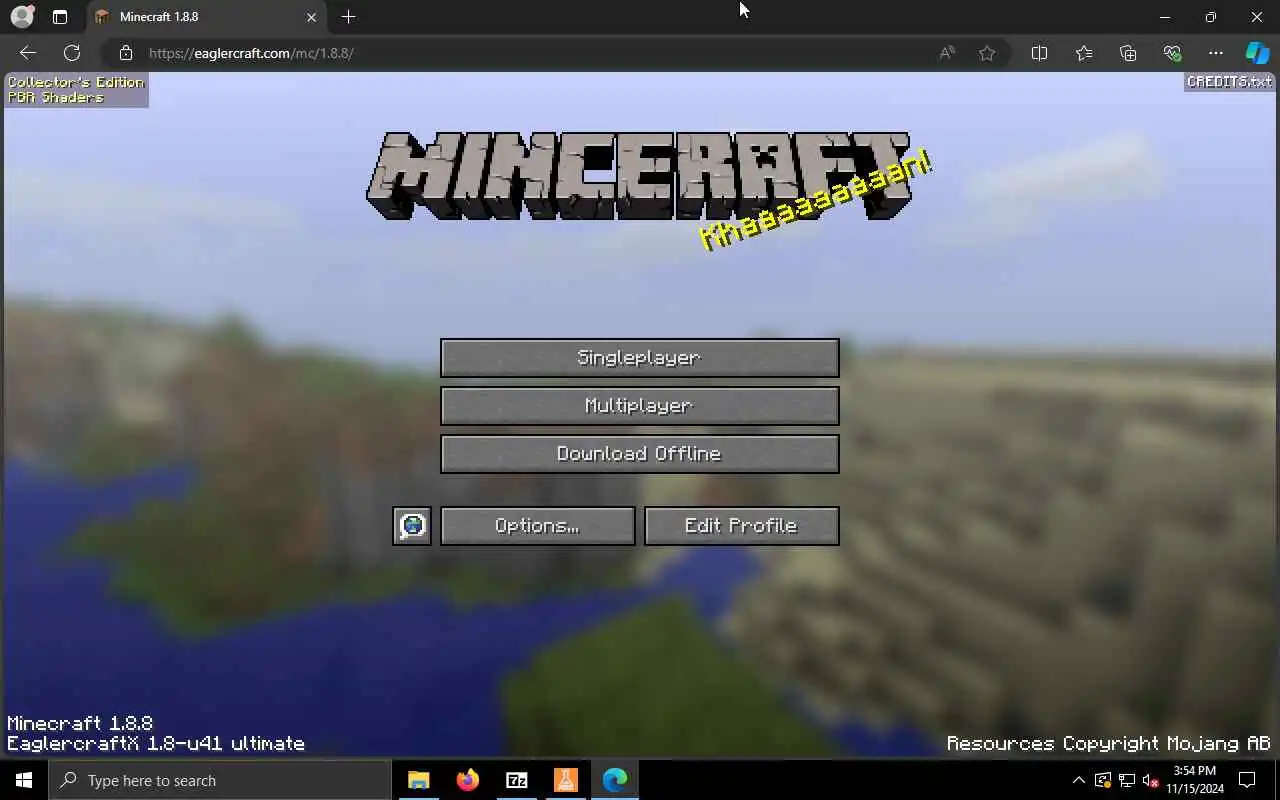The image size is (1280, 800).
Task: Switch to Microsoft Edge taskbar icon
Action: click(614, 780)
